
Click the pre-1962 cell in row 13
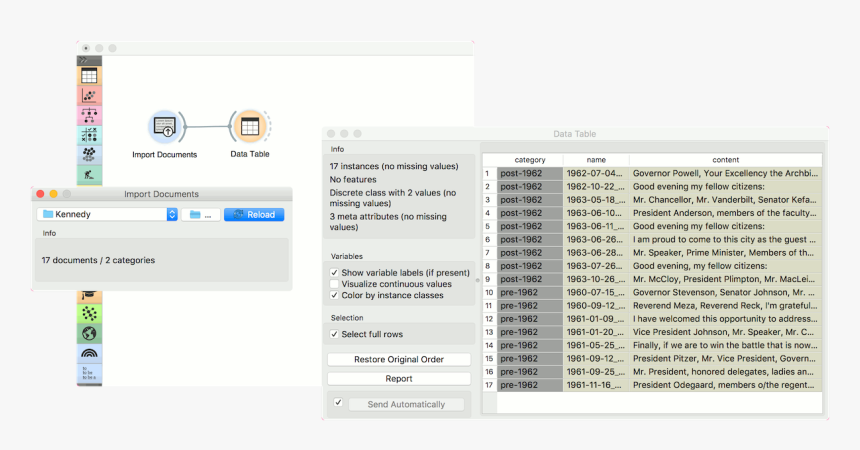(530, 332)
